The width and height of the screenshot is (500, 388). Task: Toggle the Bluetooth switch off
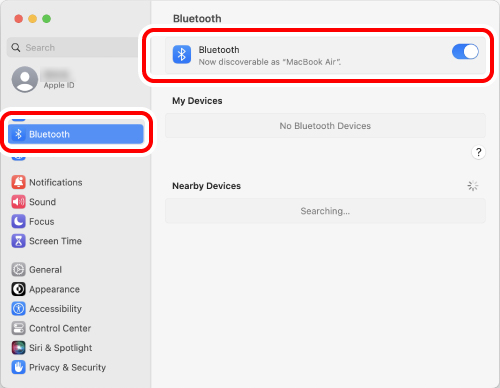[x=465, y=52]
